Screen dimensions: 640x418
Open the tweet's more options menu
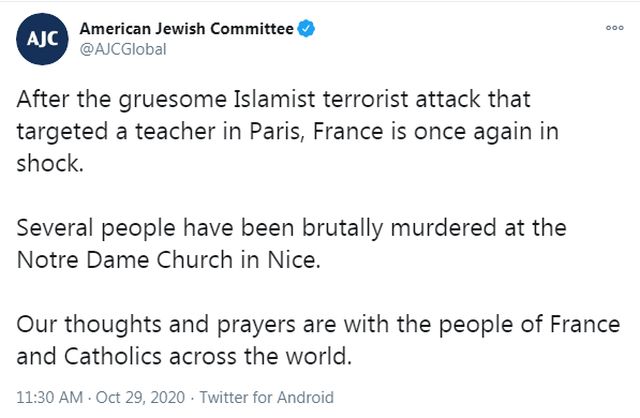(614, 28)
